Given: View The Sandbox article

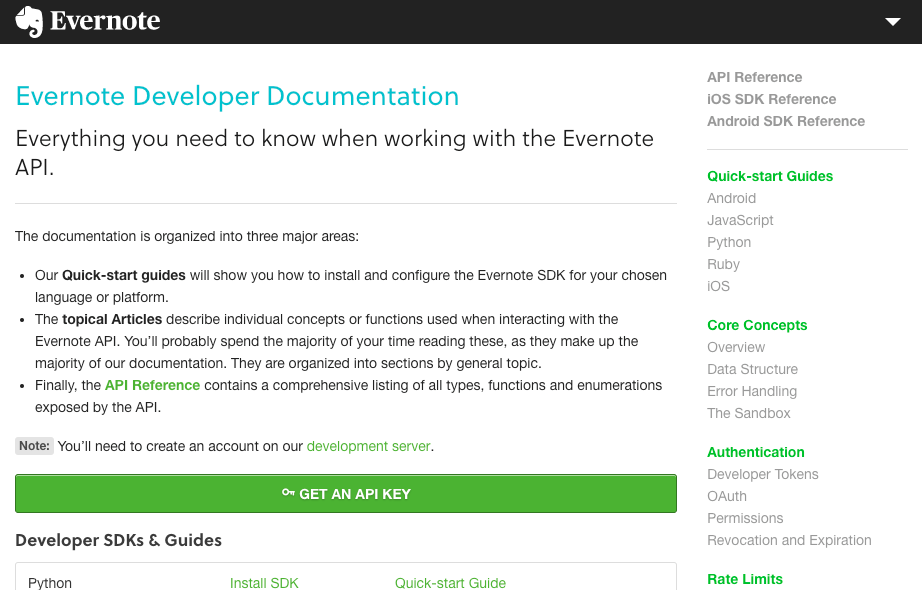Looking at the screenshot, I should pyautogui.click(x=748, y=413).
